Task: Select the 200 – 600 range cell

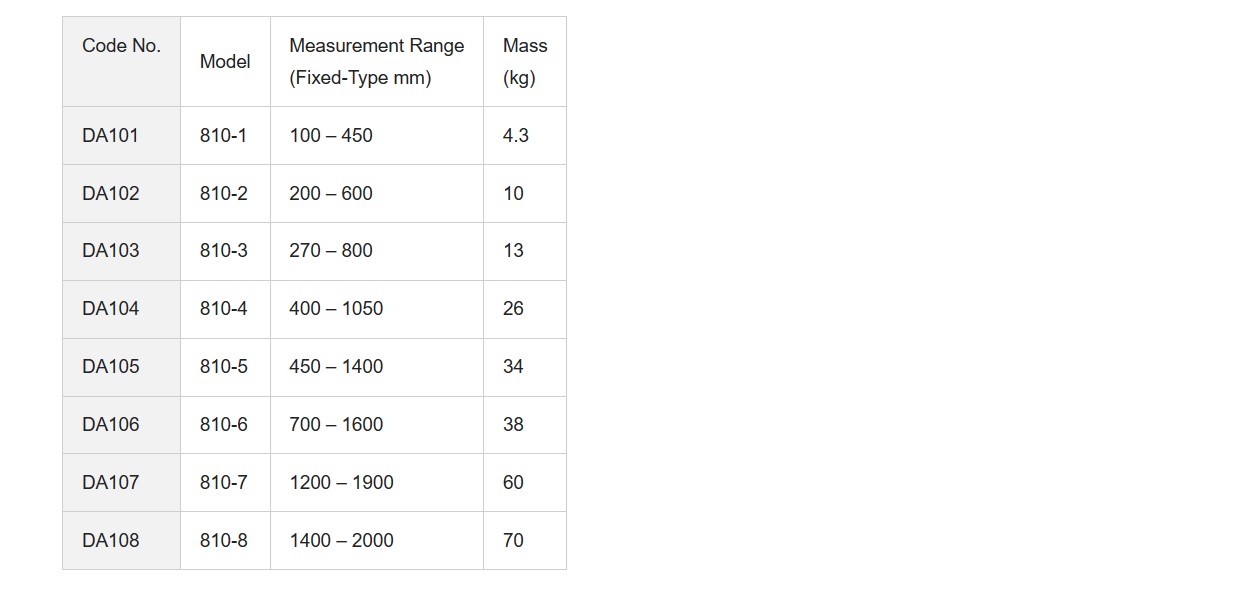Action: point(377,193)
